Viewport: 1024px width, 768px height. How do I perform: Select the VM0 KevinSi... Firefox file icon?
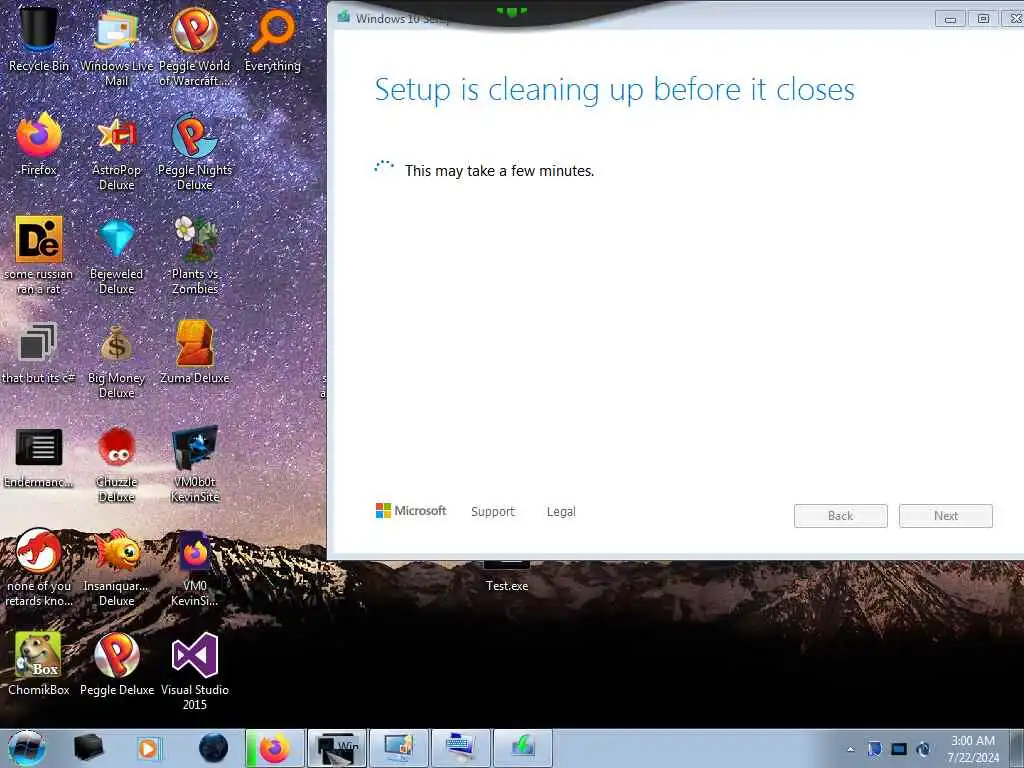pyautogui.click(x=195, y=568)
